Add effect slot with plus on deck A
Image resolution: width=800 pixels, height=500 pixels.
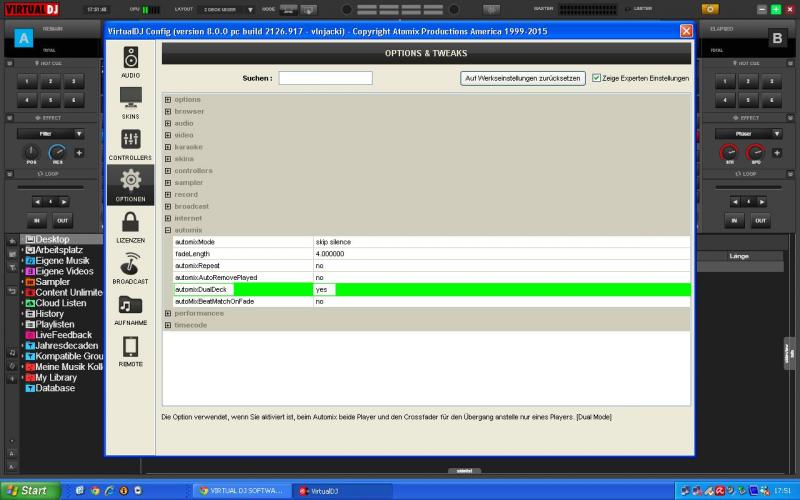pyautogui.click(x=79, y=153)
